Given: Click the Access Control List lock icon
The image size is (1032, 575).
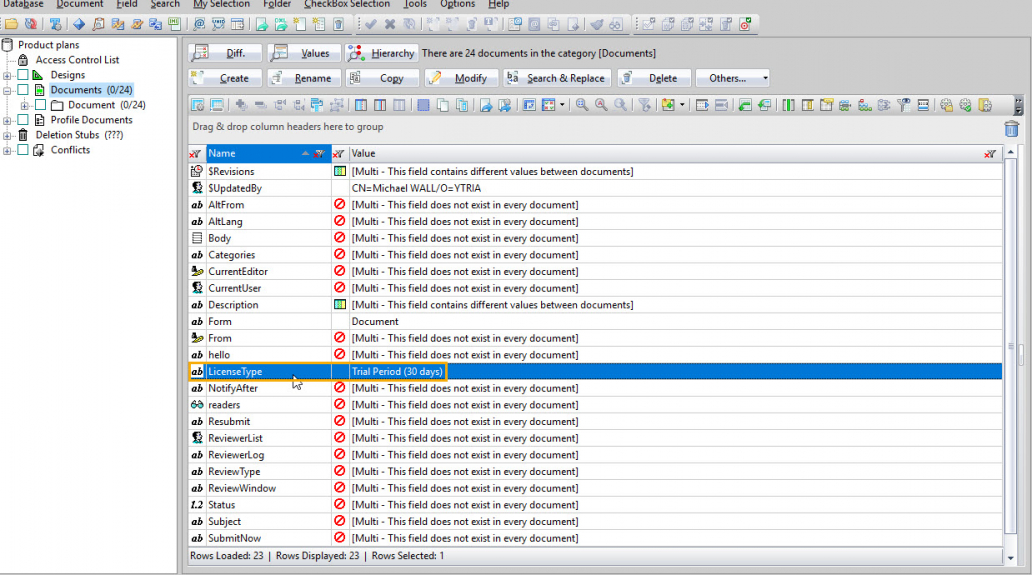Looking at the screenshot, I should click(x=23, y=60).
